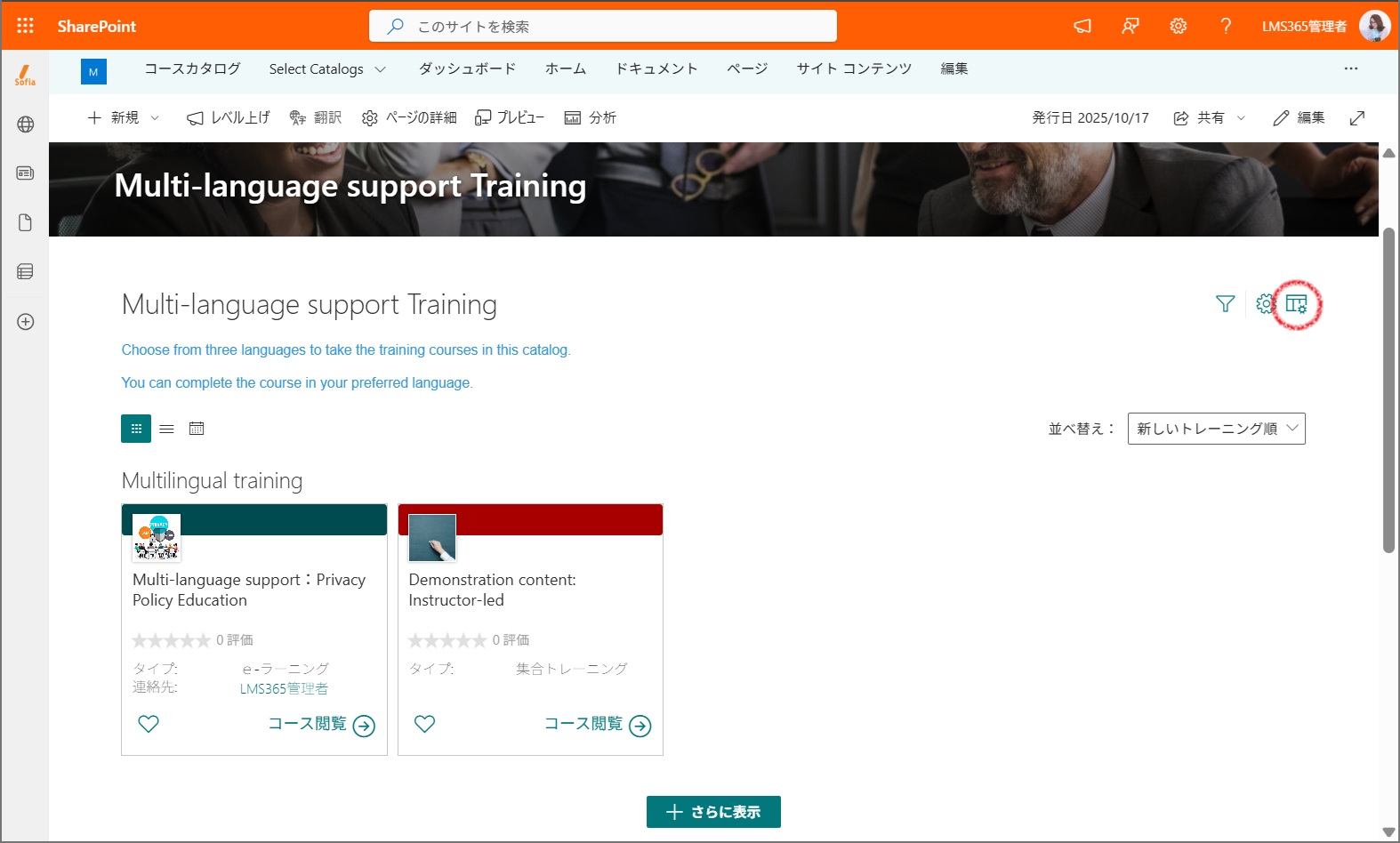Screen dimensions: 1400x843
Task: Open the コースカタログ navigation item
Action: coord(192,69)
